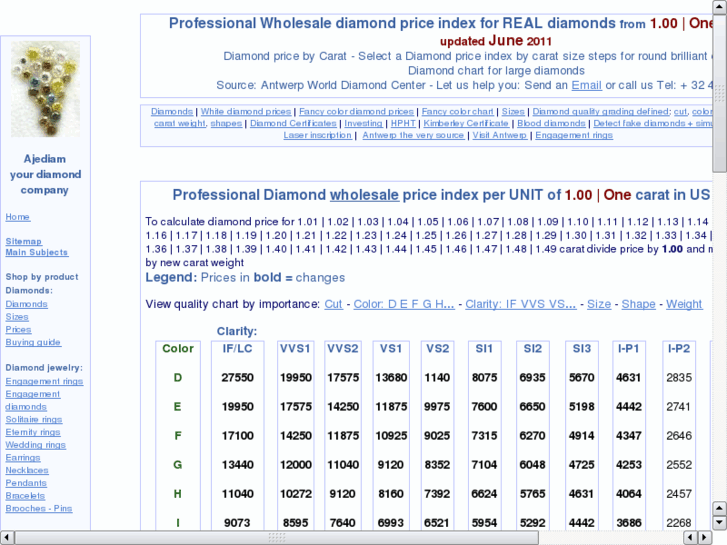727x545 pixels.
Task: Open White diamond prices nav link
Action: pos(246,111)
